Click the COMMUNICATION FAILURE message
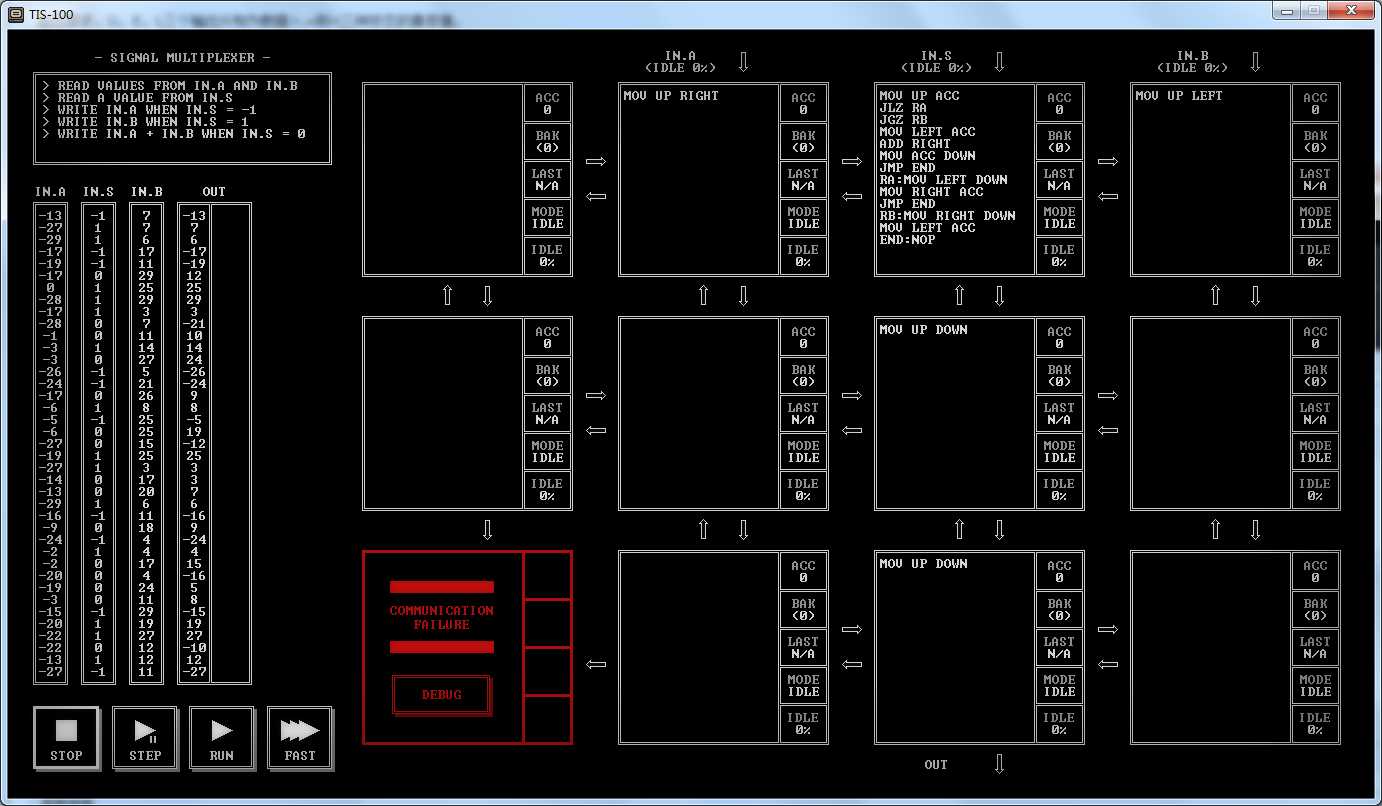 tap(442, 617)
